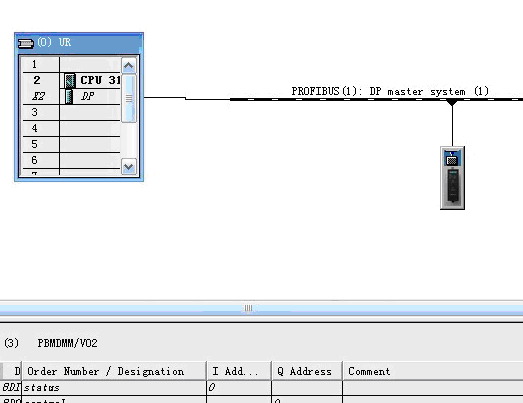Click the rack icon in UR title bar
Image resolution: width=523 pixels, height=403 pixels.
point(26,43)
